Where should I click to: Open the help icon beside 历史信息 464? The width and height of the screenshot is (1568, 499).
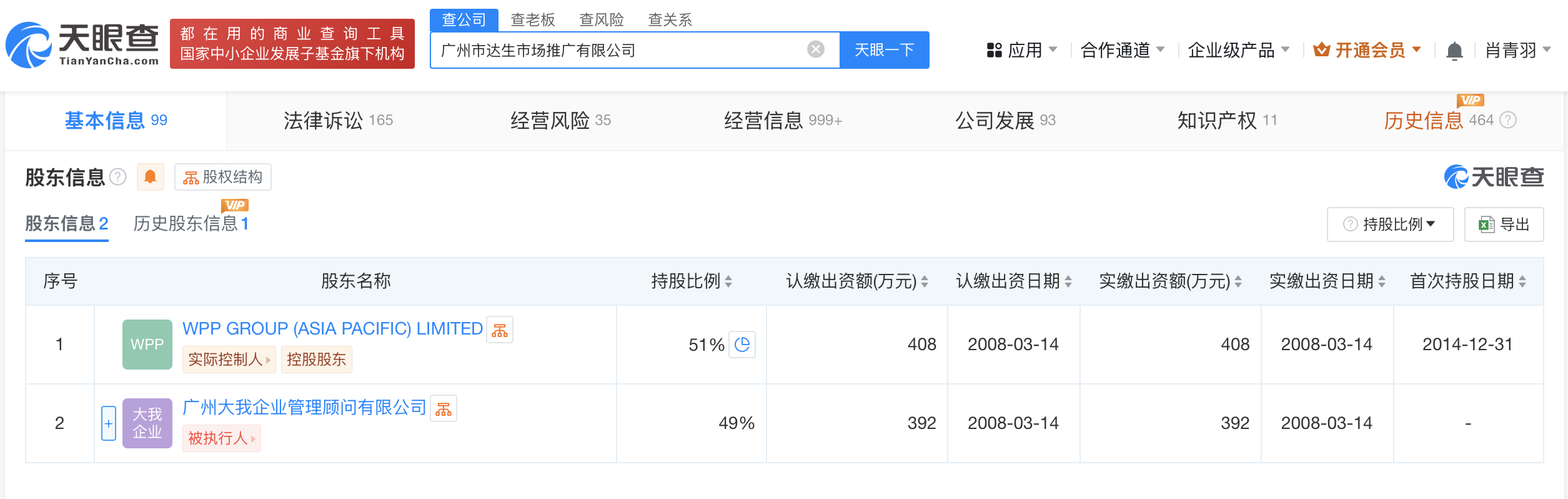coord(1508,120)
